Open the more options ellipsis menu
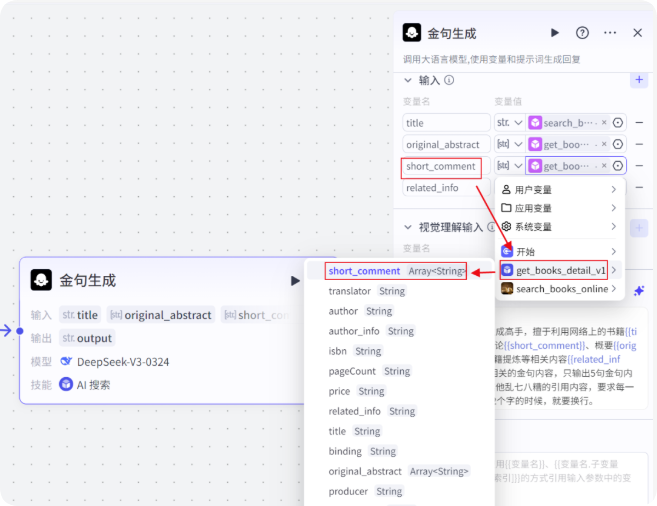Viewport: 657px width, 506px height. (610, 33)
